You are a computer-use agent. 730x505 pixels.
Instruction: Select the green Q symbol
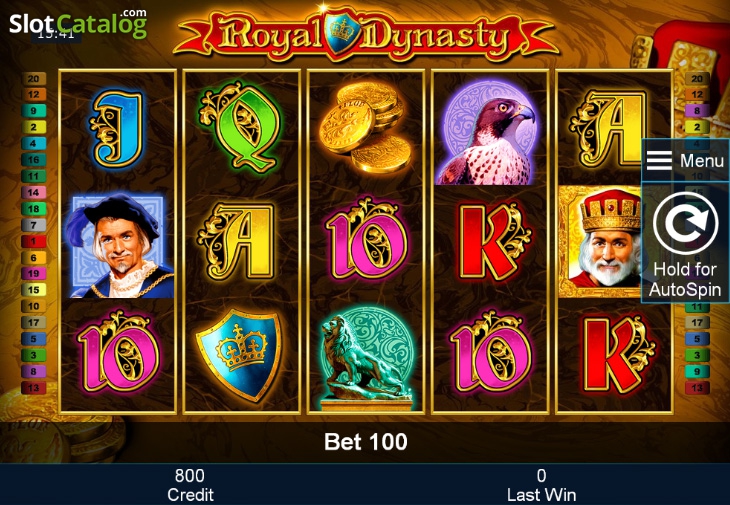241,127
